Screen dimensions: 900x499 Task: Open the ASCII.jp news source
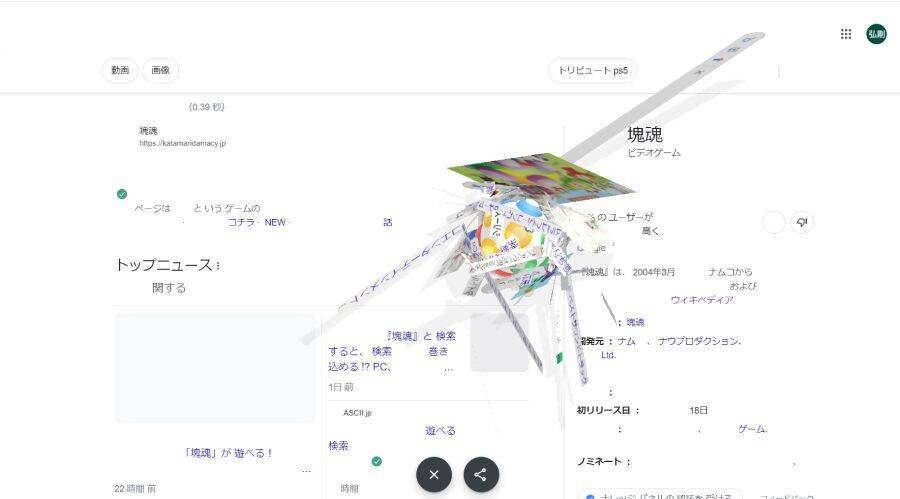point(357,413)
